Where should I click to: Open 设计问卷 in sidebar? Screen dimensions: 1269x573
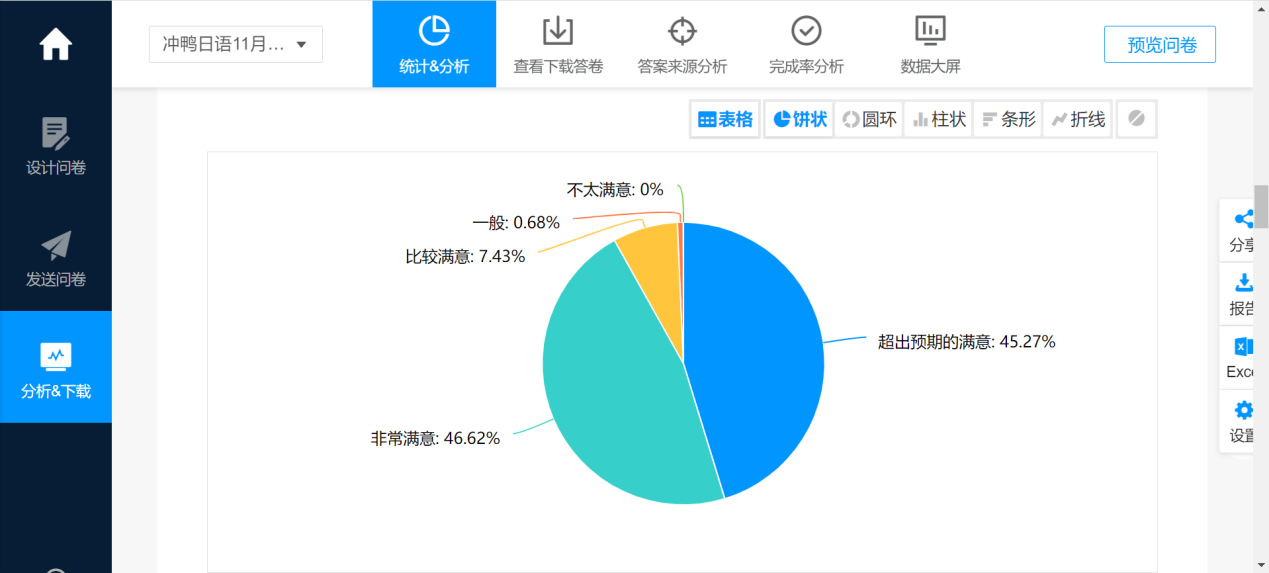[56, 146]
